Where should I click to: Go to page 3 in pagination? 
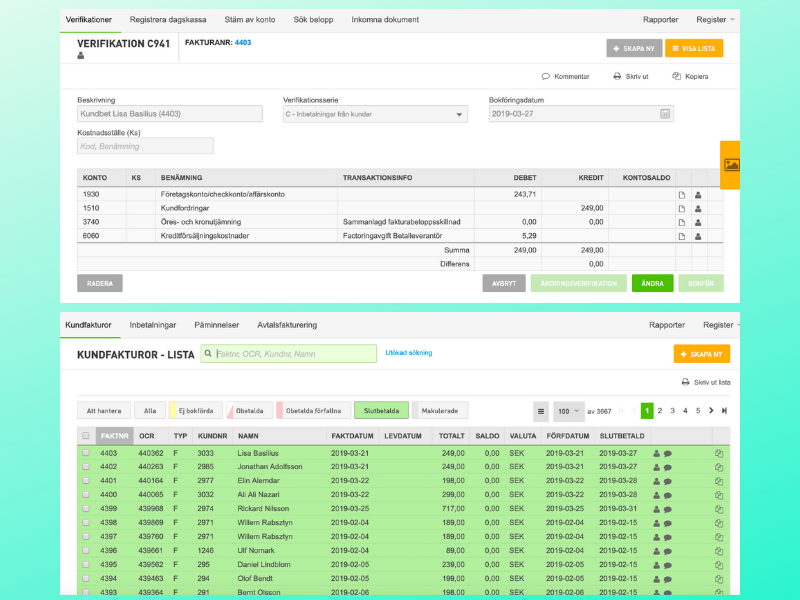(x=672, y=411)
